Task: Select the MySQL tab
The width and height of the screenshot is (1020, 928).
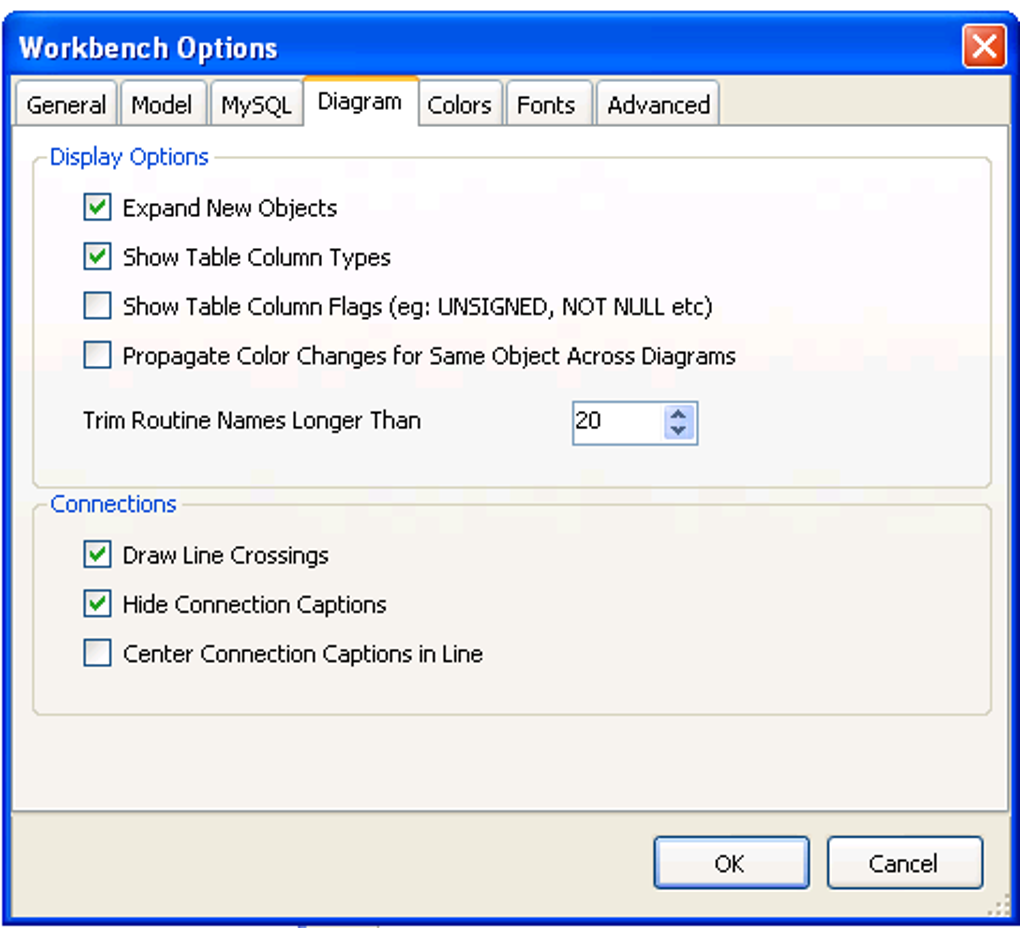Action: [256, 104]
